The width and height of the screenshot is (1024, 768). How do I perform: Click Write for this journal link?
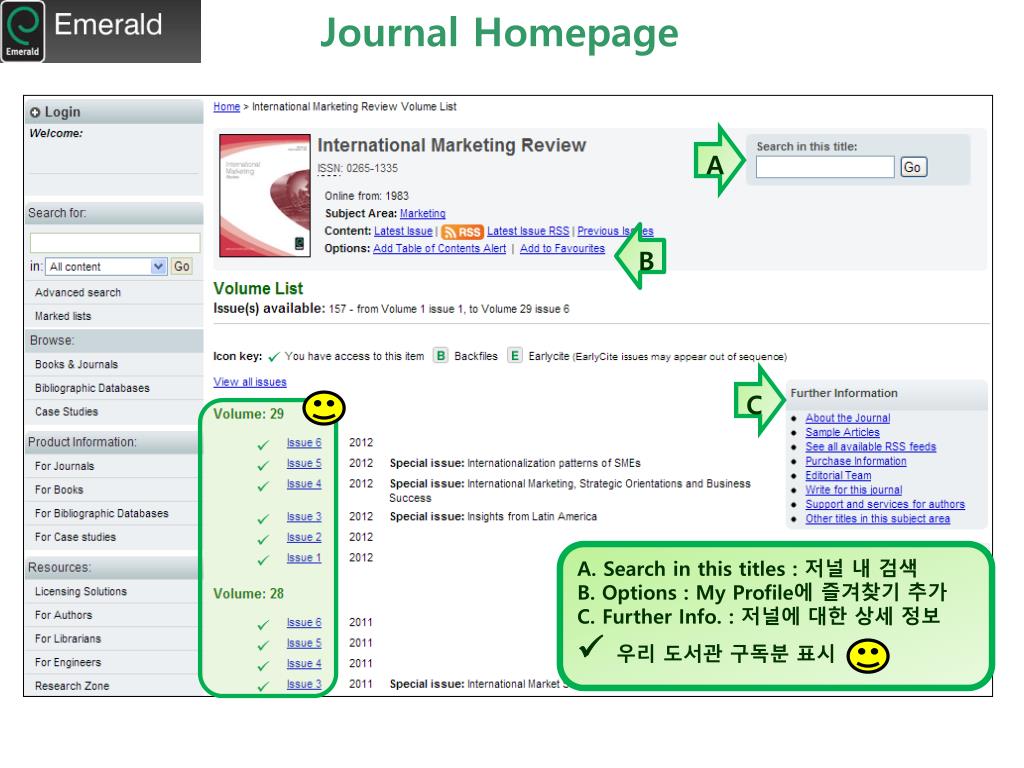854,490
